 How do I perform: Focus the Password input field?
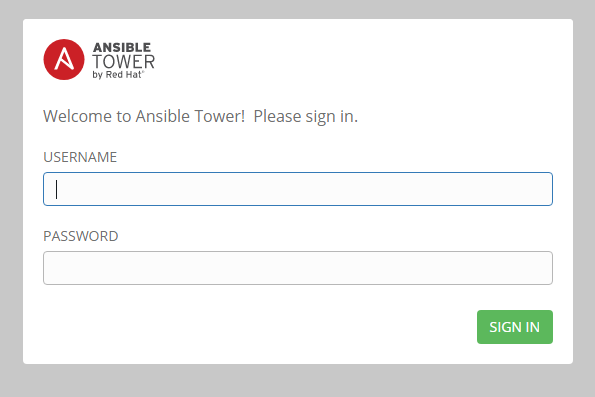point(298,268)
